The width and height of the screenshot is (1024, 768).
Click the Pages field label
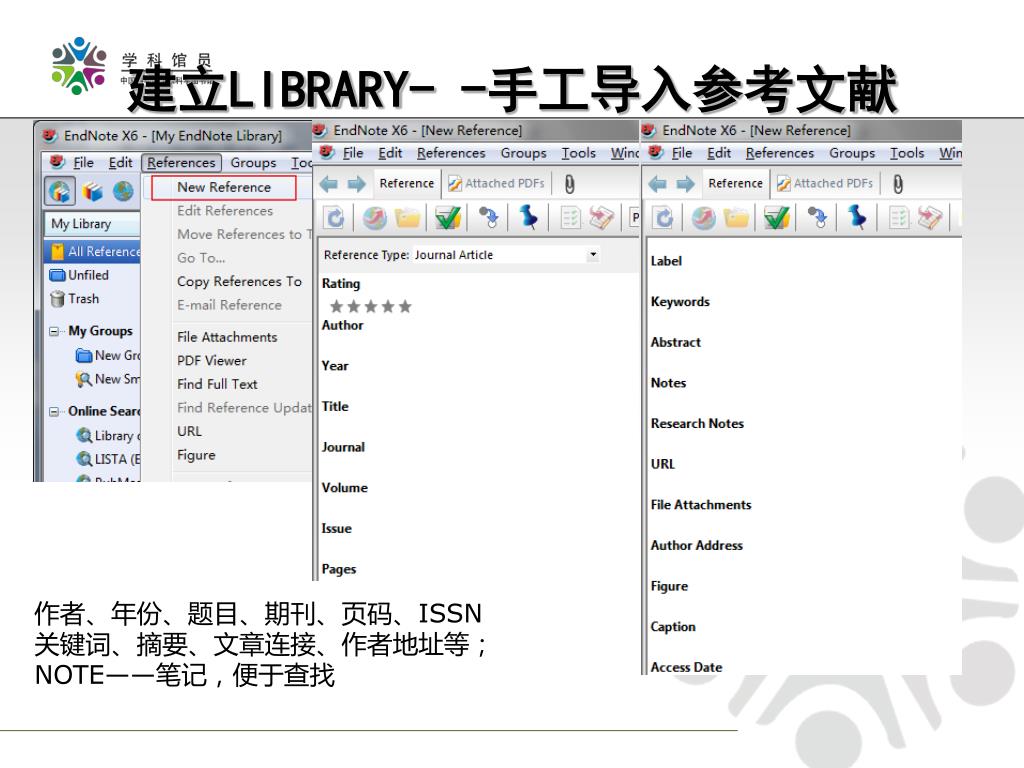338,569
